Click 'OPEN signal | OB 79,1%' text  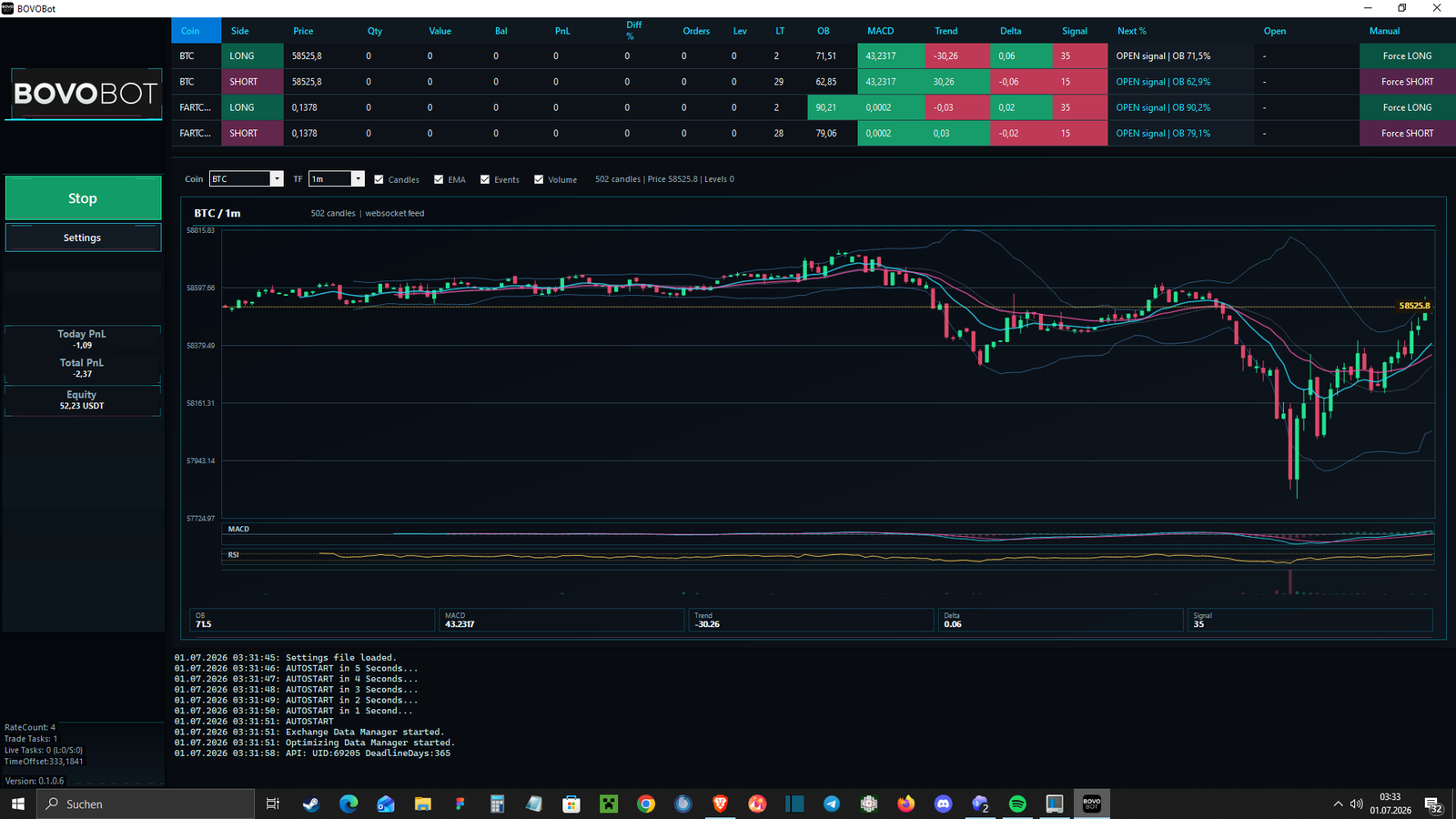pyautogui.click(x=1163, y=133)
